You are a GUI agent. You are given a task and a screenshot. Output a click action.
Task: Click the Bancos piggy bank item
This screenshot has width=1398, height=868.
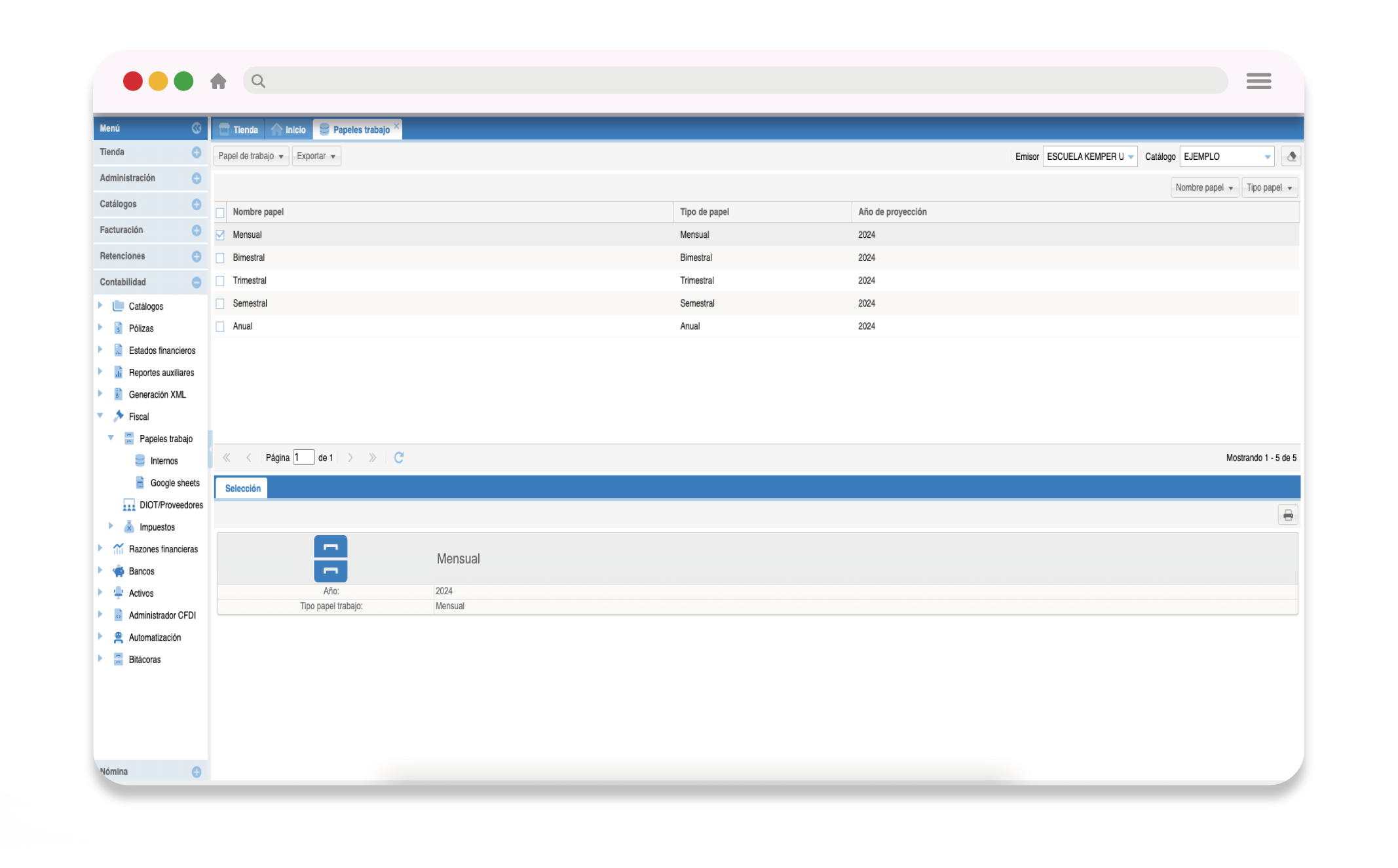[141, 571]
